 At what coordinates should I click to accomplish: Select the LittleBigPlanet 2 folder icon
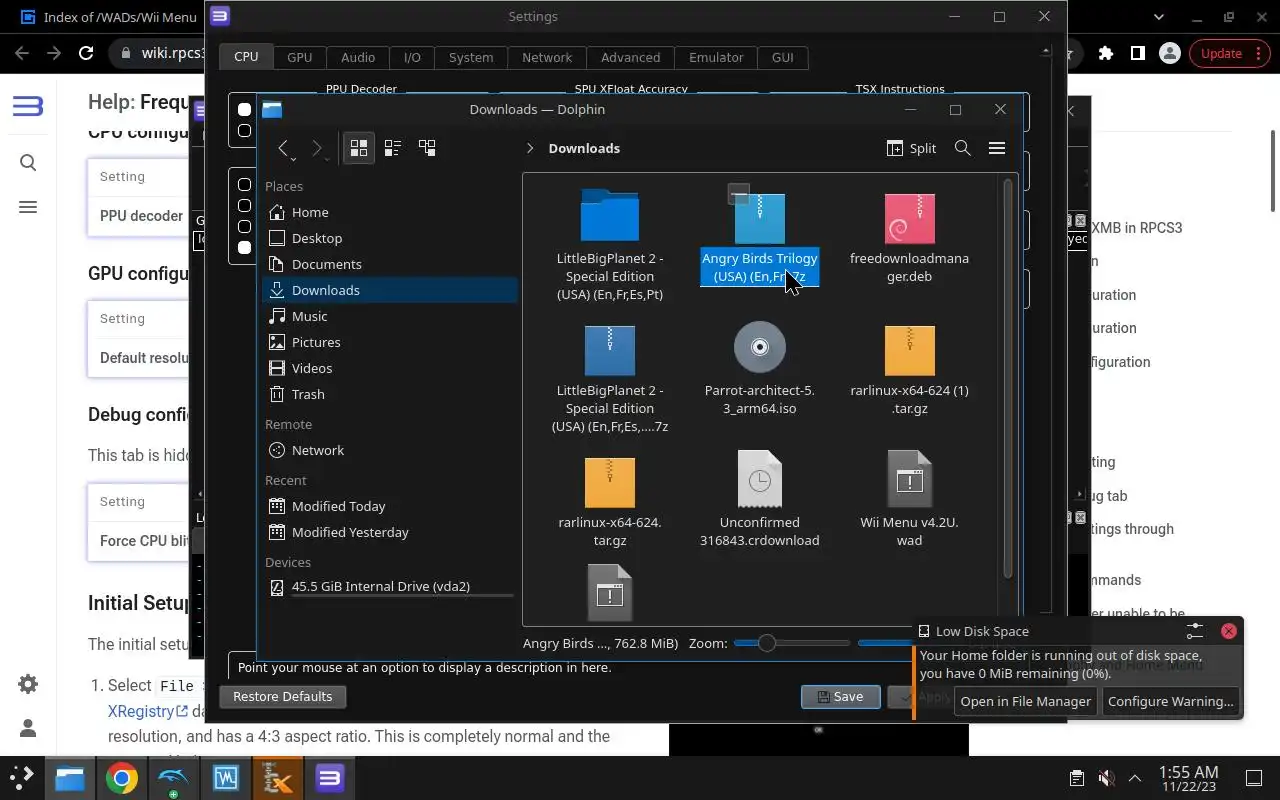coord(610,215)
